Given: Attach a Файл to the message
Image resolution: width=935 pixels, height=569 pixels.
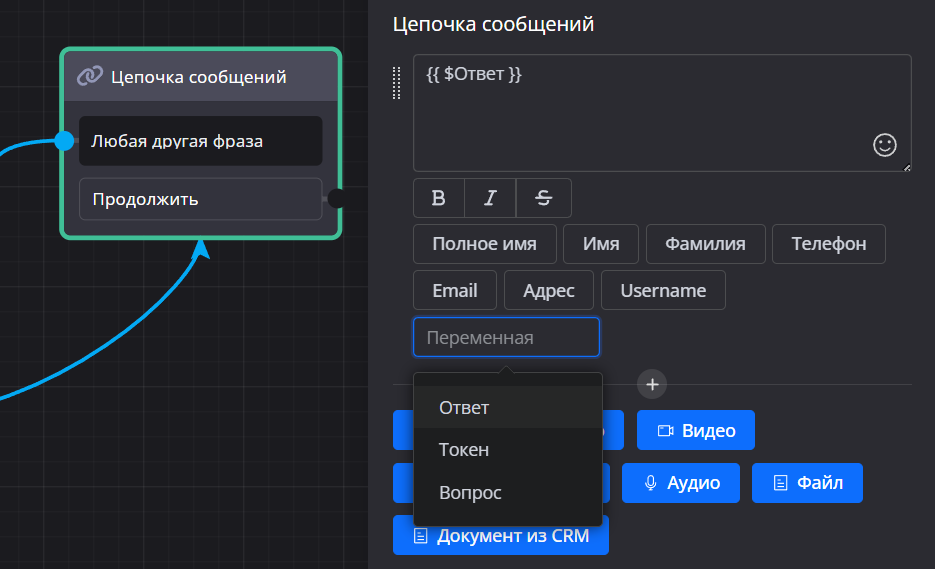Looking at the screenshot, I should click(x=807, y=483).
